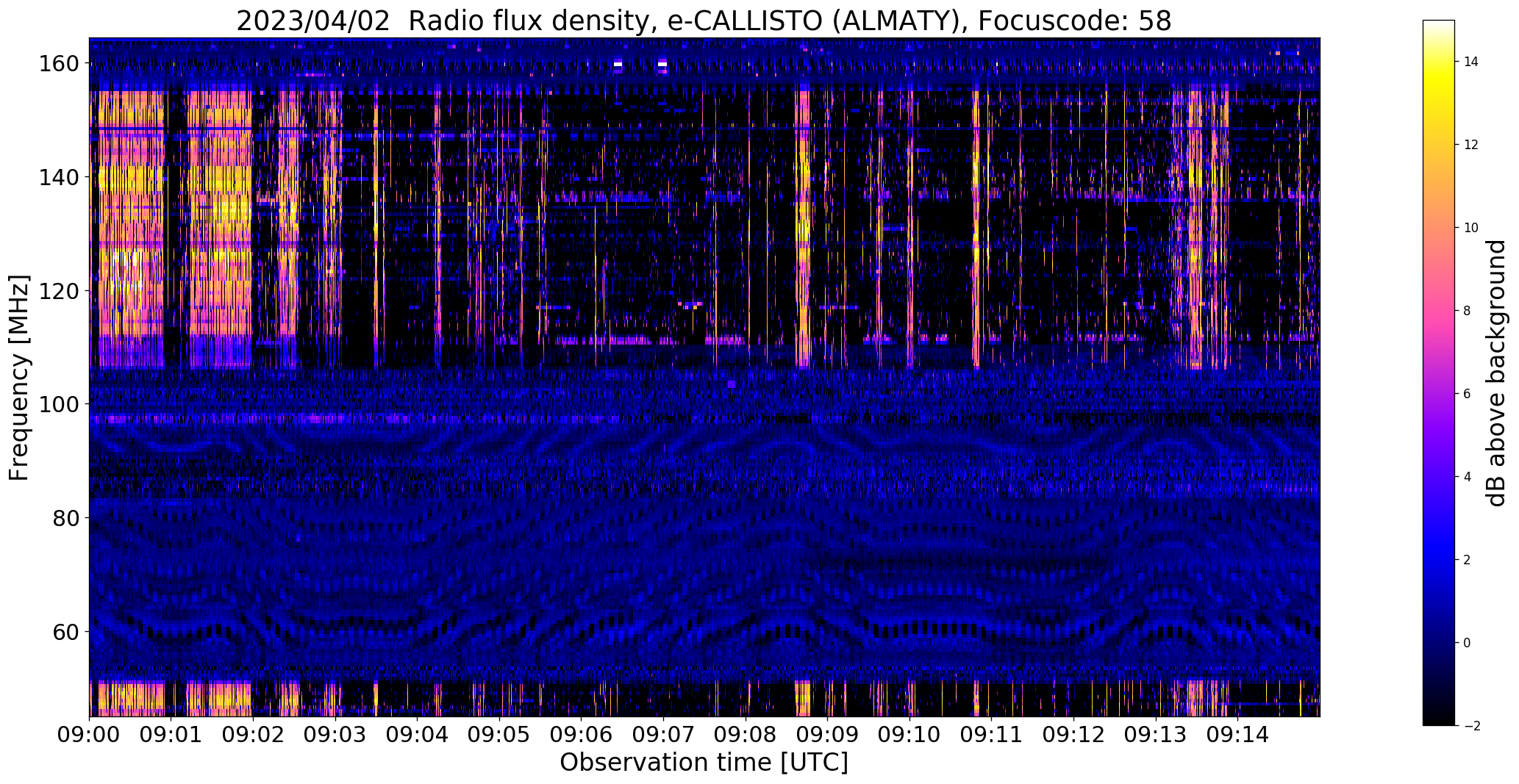Click the 09:06 time tick label
Viewport: 1519px width, 784px height.
tap(582, 735)
